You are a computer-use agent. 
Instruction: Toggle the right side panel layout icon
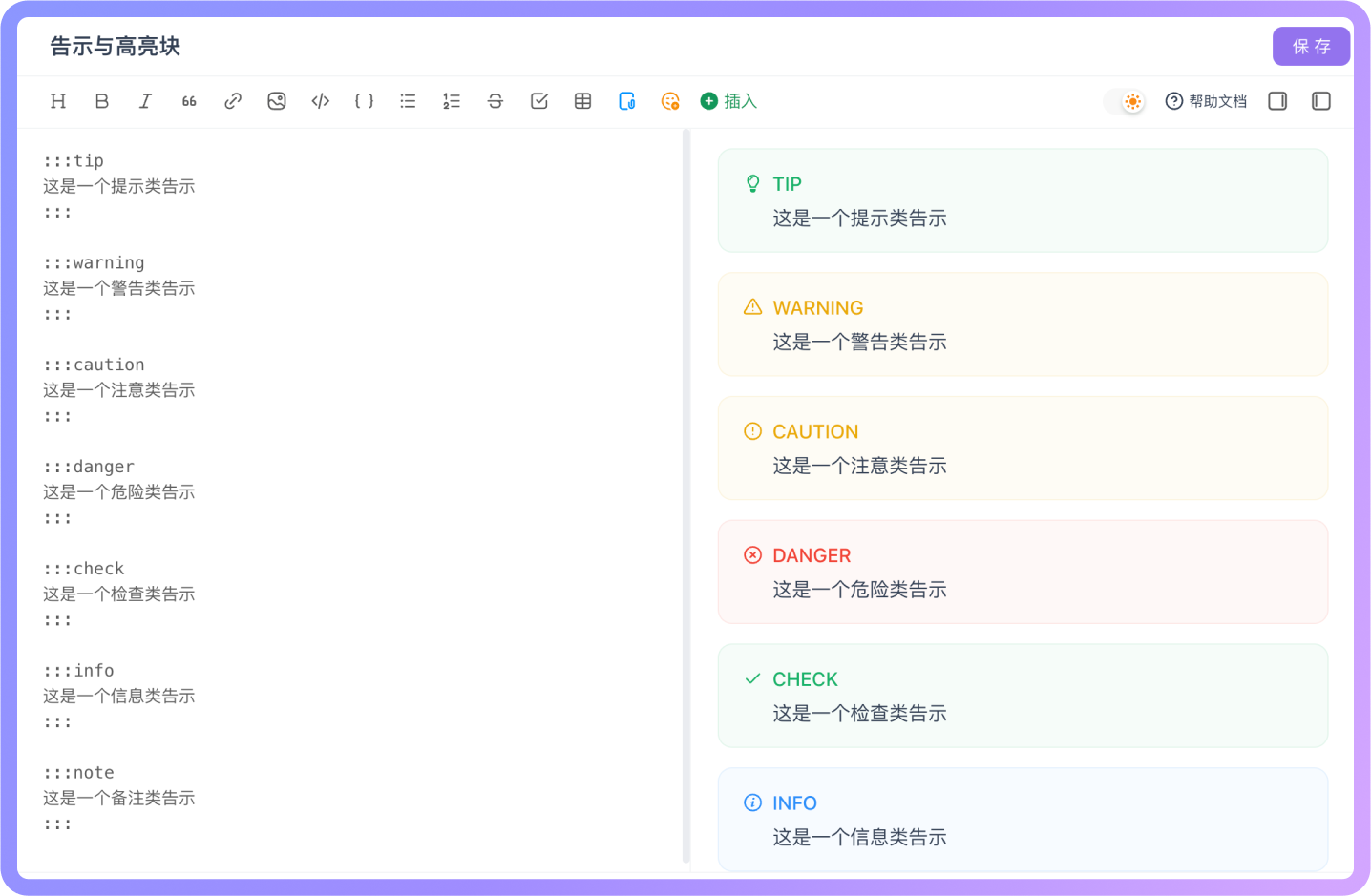coord(1277,101)
